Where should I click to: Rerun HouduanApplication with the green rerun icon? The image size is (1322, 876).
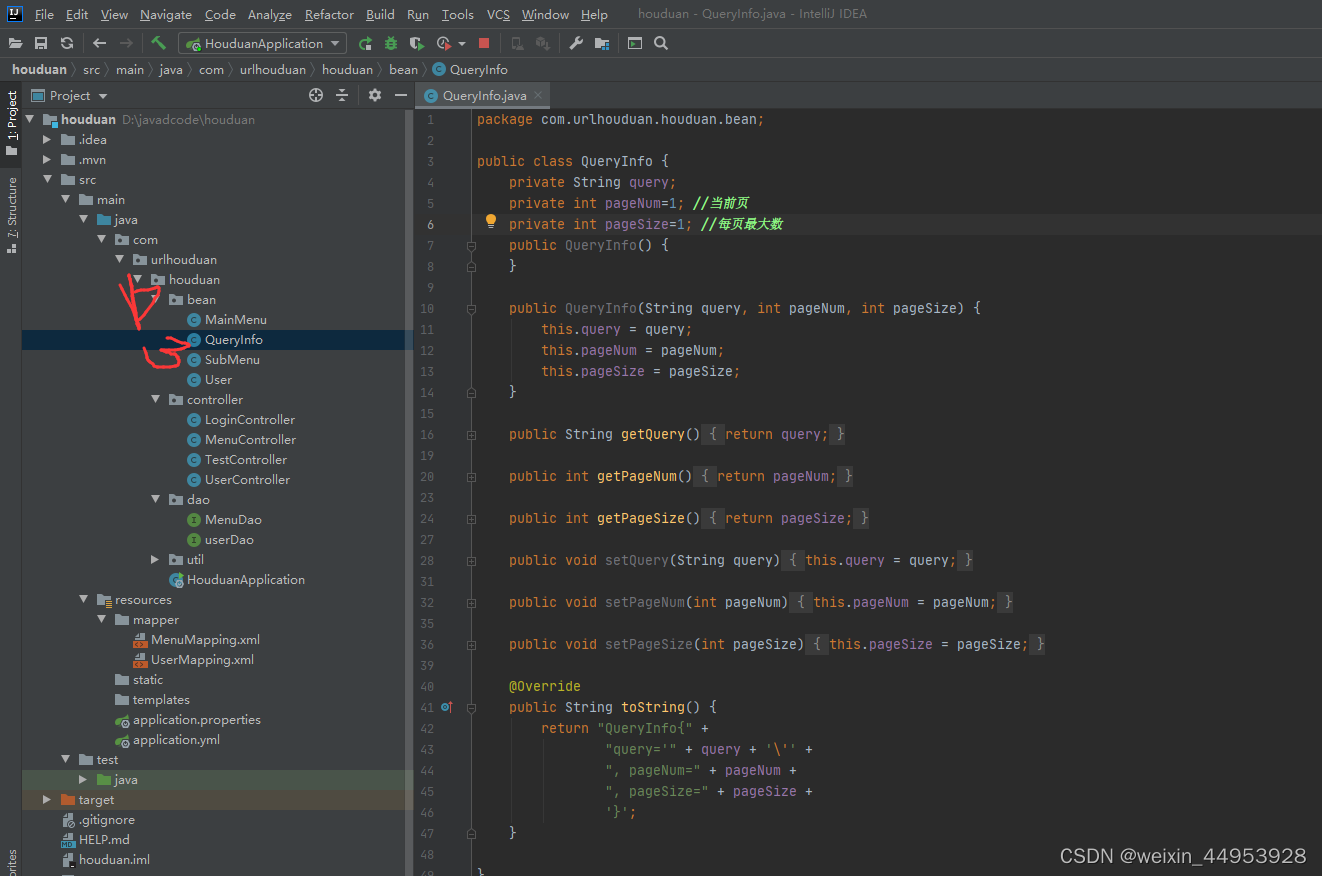[x=366, y=43]
